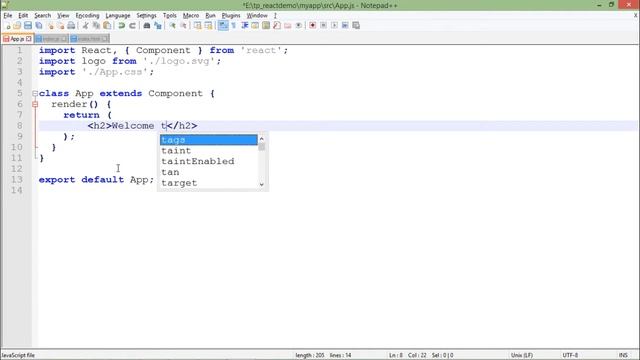Click the 'Unix (LF)' status bar field
The height and width of the screenshot is (360, 640).
click(x=522, y=355)
